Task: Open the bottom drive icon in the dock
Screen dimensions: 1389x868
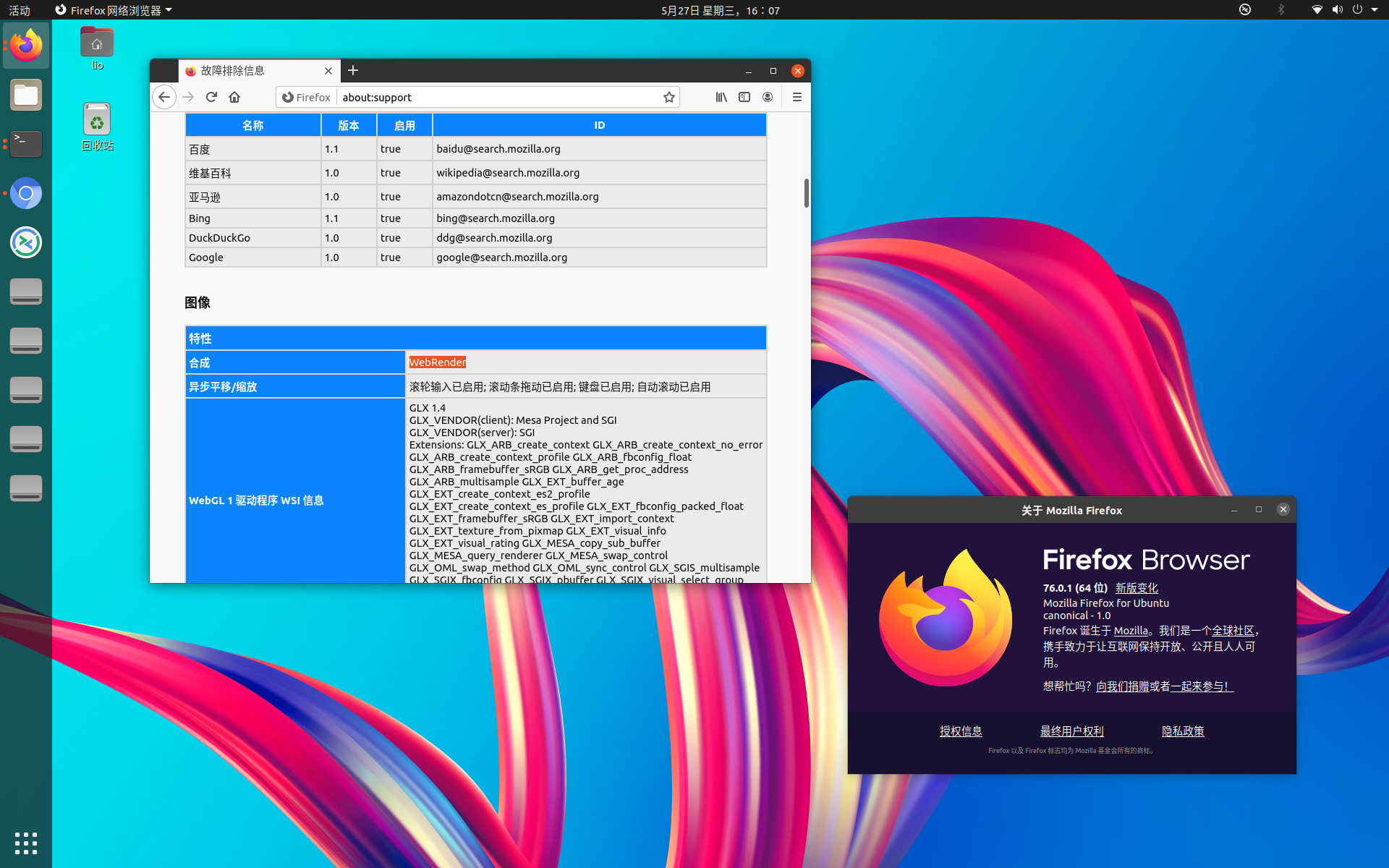Action: tap(26, 488)
